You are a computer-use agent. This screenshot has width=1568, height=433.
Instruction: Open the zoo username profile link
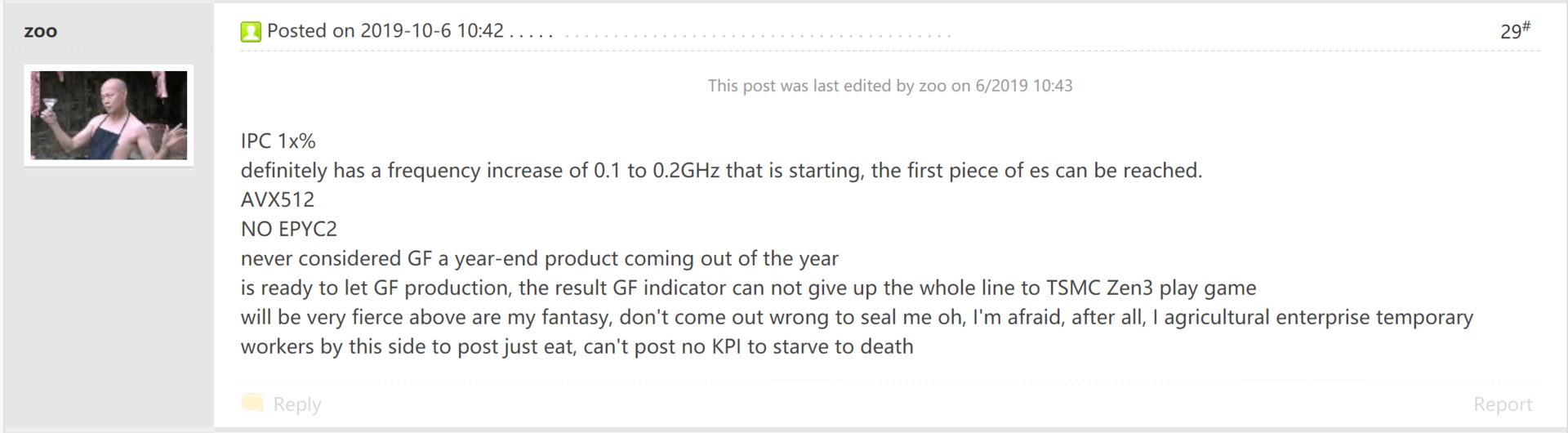pyautogui.click(x=41, y=31)
